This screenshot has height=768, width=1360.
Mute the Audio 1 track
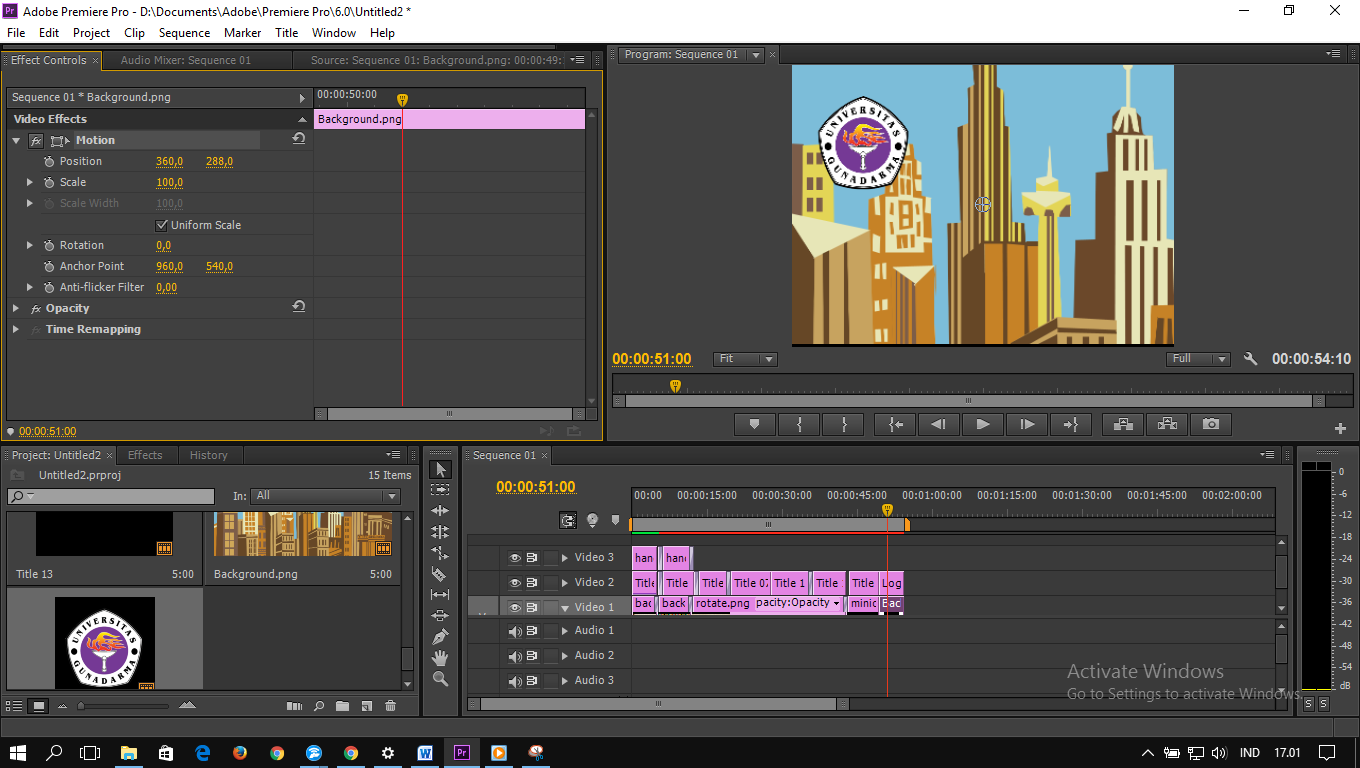(x=514, y=630)
